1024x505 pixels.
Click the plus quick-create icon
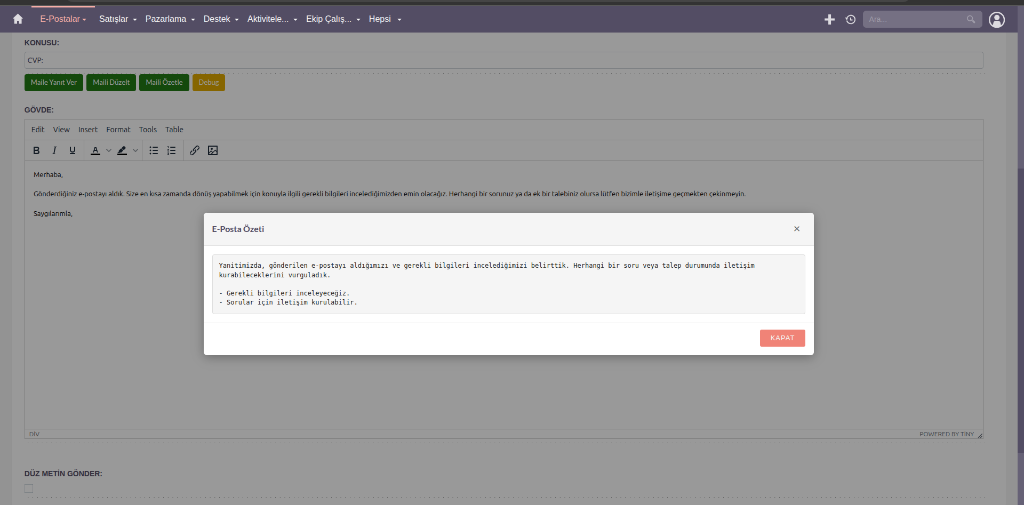[829, 20]
